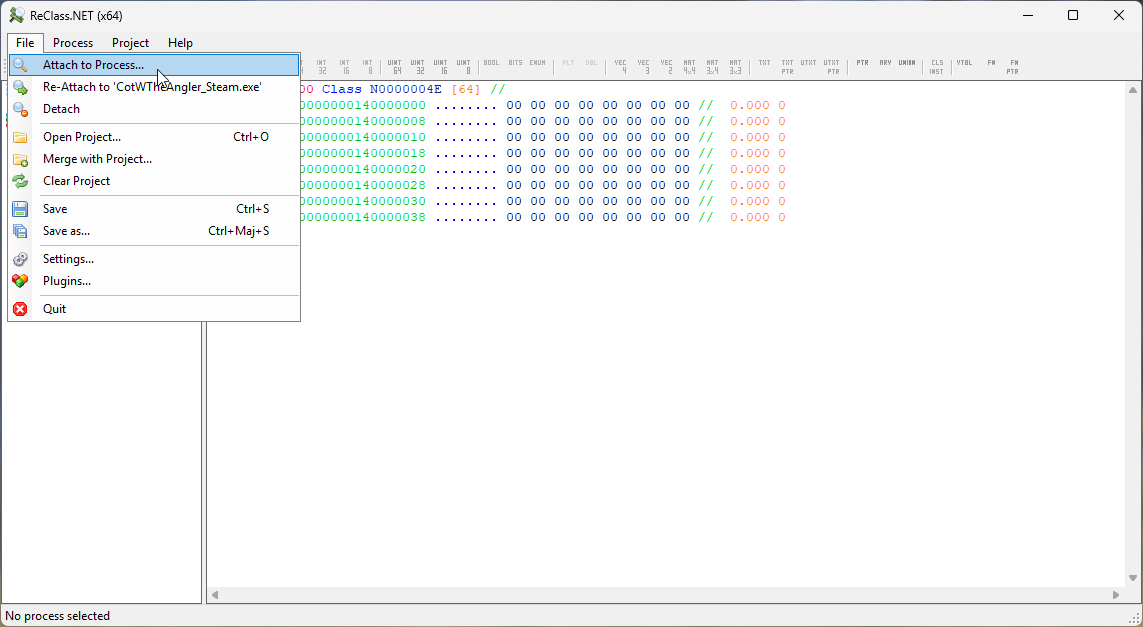Choose the UTXT unicode text type

click(x=808, y=63)
